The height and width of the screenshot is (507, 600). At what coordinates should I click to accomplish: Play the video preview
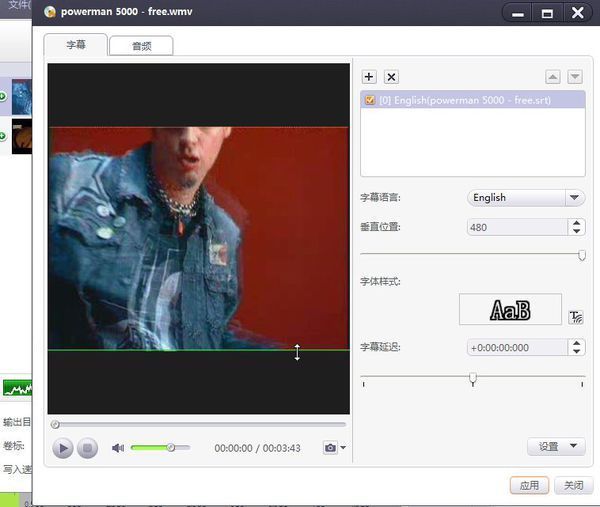click(x=63, y=448)
